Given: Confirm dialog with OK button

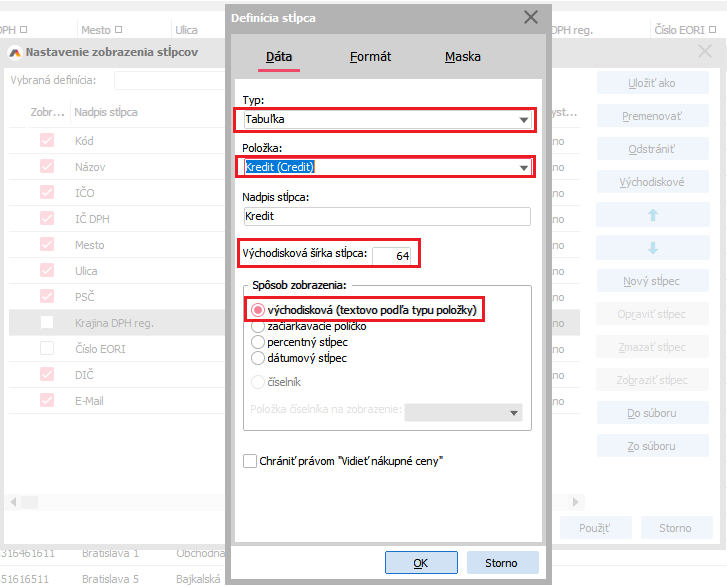Looking at the screenshot, I should (x=421, y=563).
